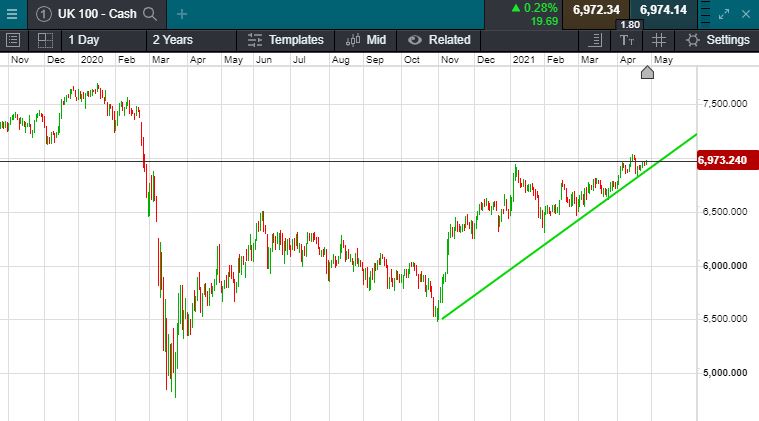Open chart Settings
This screenshot has width=759, height=421.
(718, 40)
